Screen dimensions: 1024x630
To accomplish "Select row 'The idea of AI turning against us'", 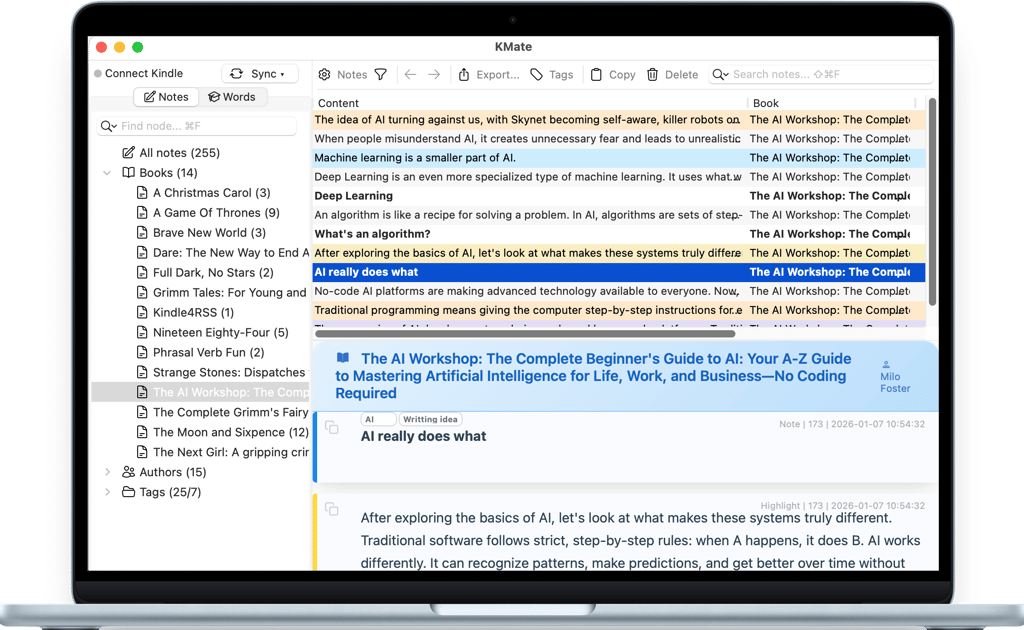I will (619, 119).
